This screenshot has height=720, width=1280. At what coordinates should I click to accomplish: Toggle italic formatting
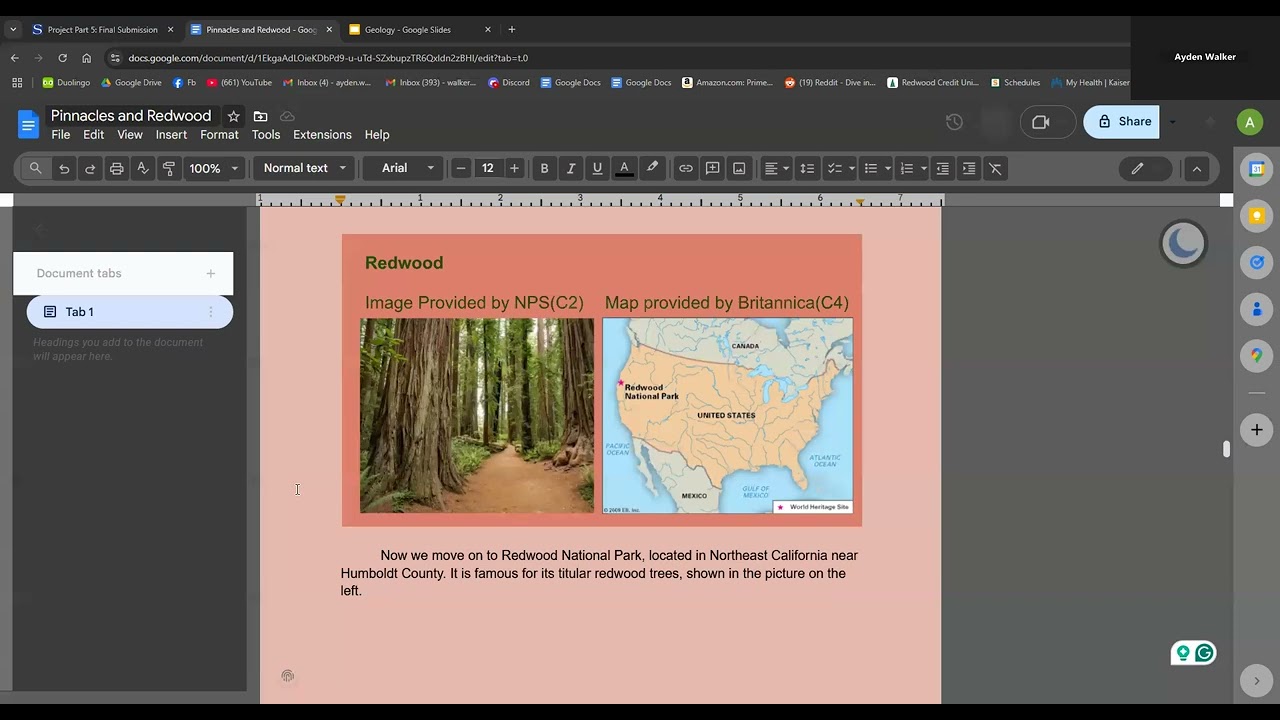click(571, 168)
